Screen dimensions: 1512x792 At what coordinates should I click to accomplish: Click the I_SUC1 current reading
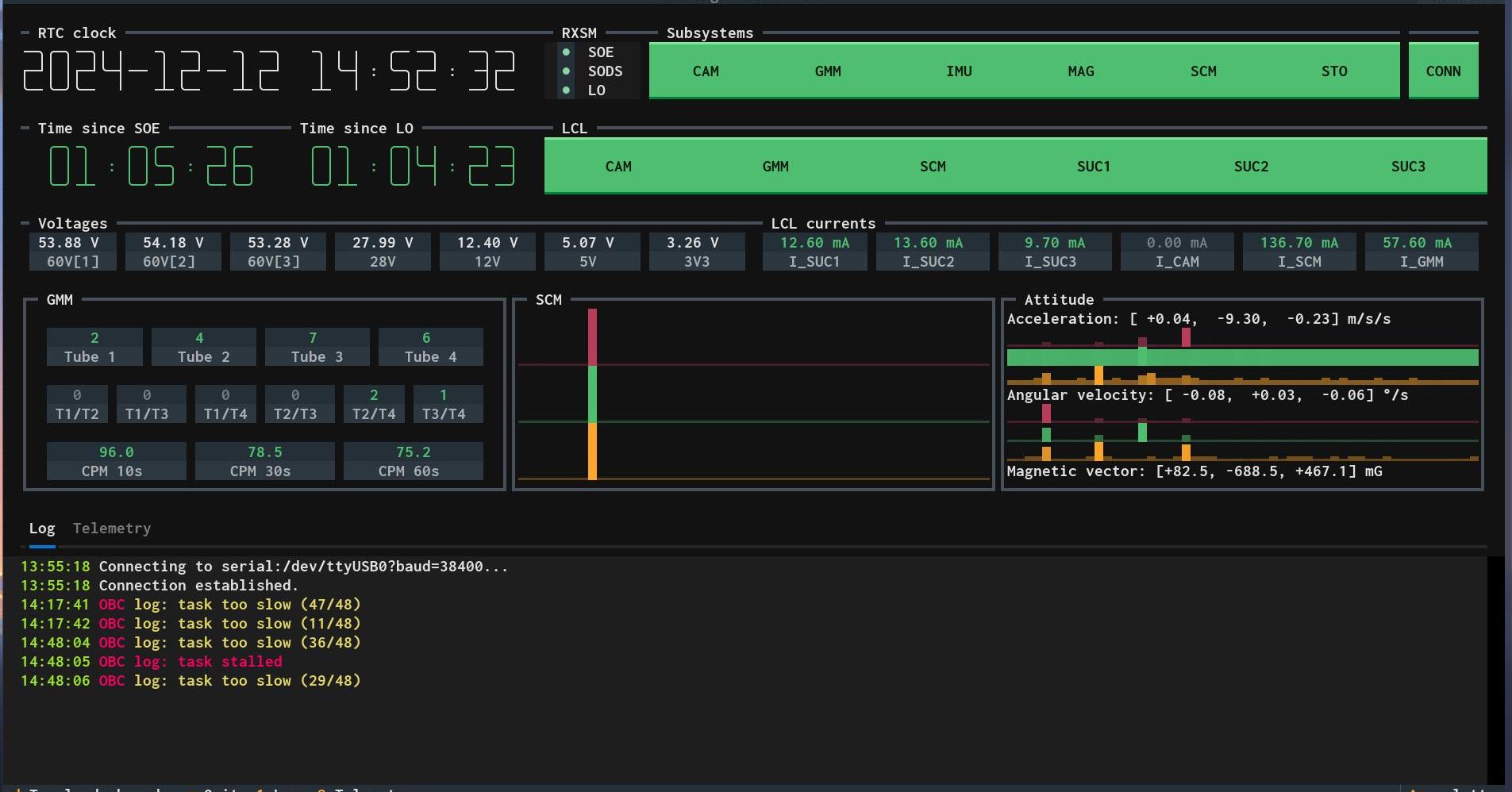(x=814, y=252)
